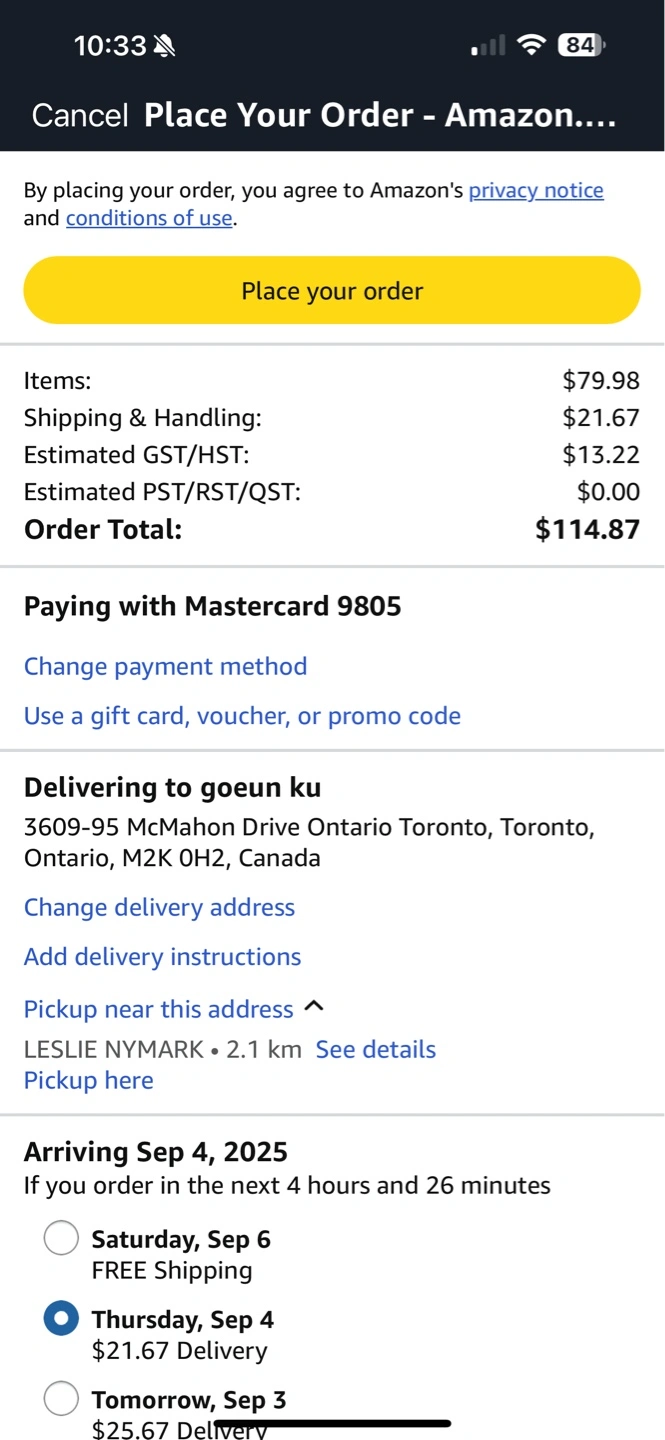This screenshot has height=1440, width=665.
Task: Change payment method
Action: [x=165, y=666]
